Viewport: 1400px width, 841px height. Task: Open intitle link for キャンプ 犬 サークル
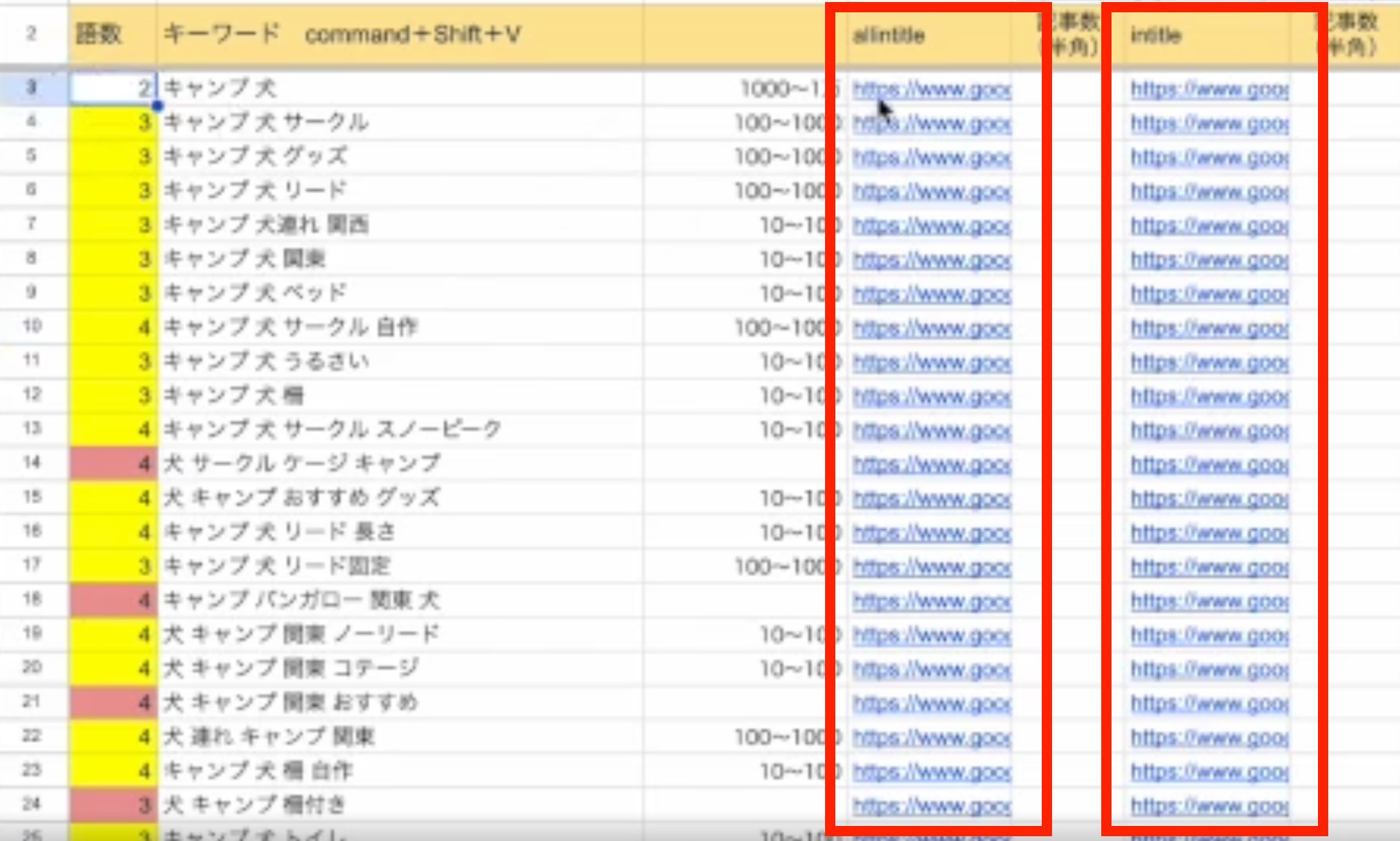click(1209, 124)
